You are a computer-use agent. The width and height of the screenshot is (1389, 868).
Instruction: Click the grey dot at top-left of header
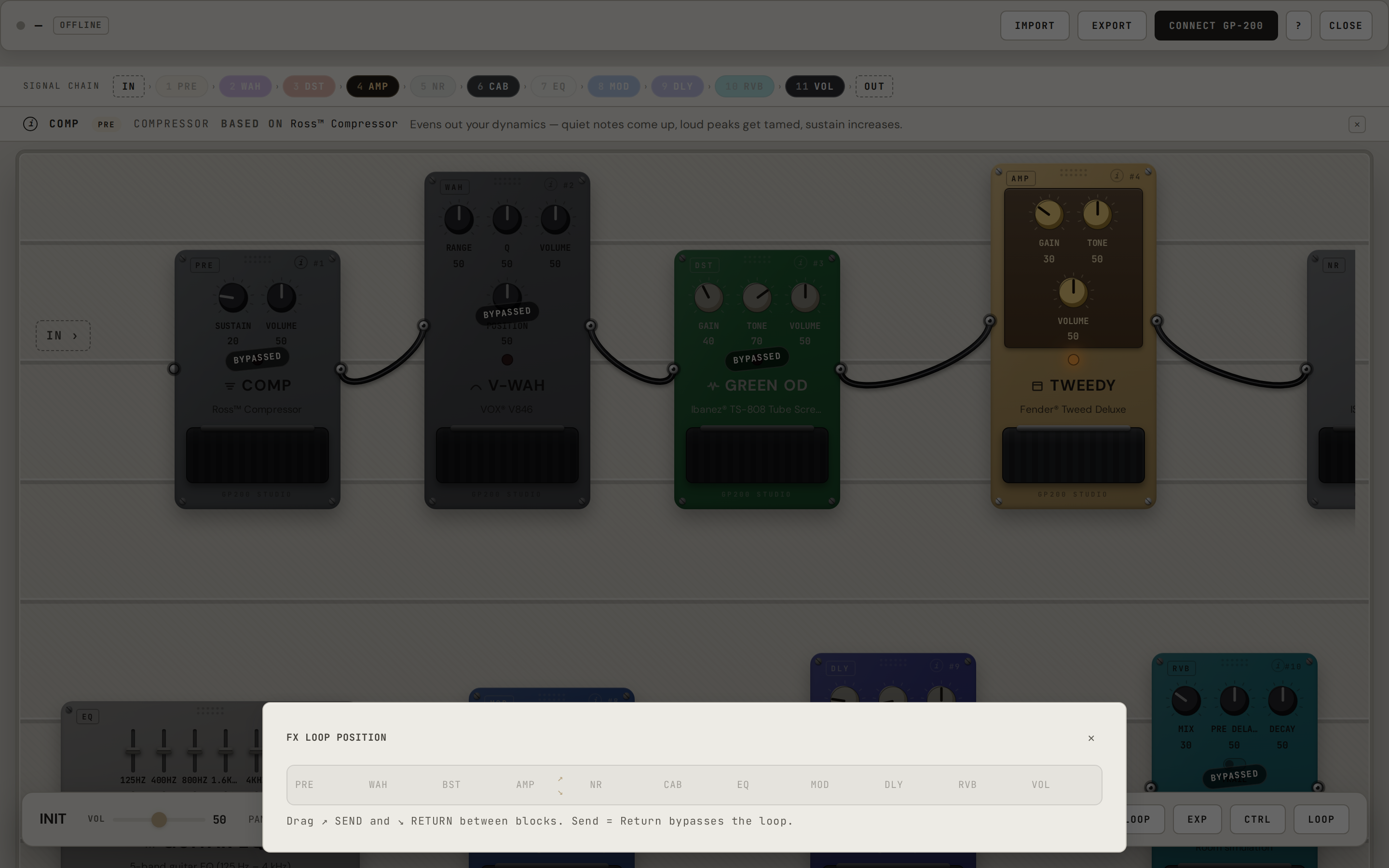tap(21, 25)
